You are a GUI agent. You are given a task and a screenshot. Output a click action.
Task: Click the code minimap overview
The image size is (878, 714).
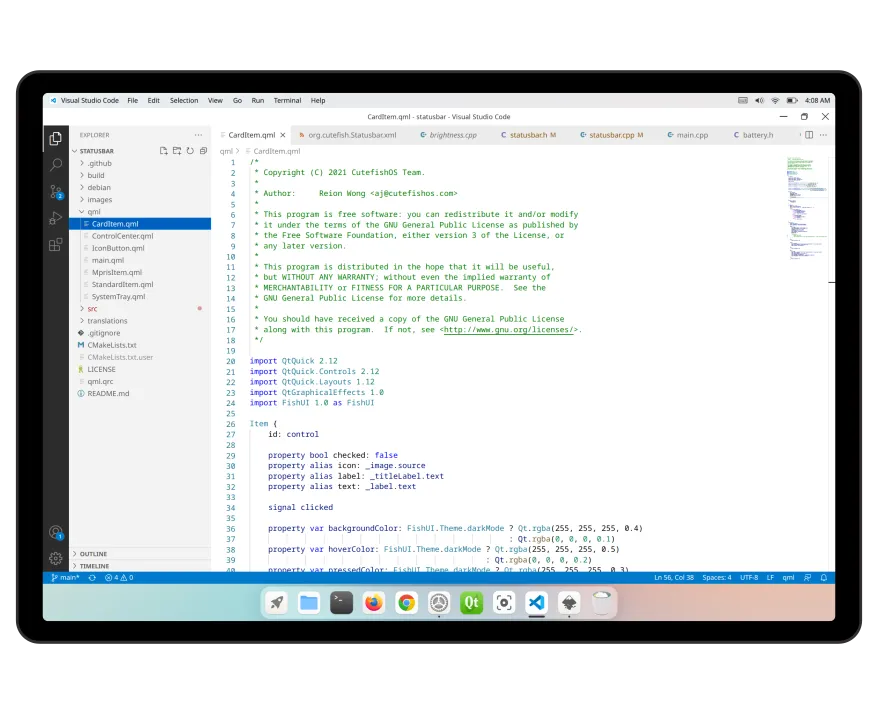(807, 209)
